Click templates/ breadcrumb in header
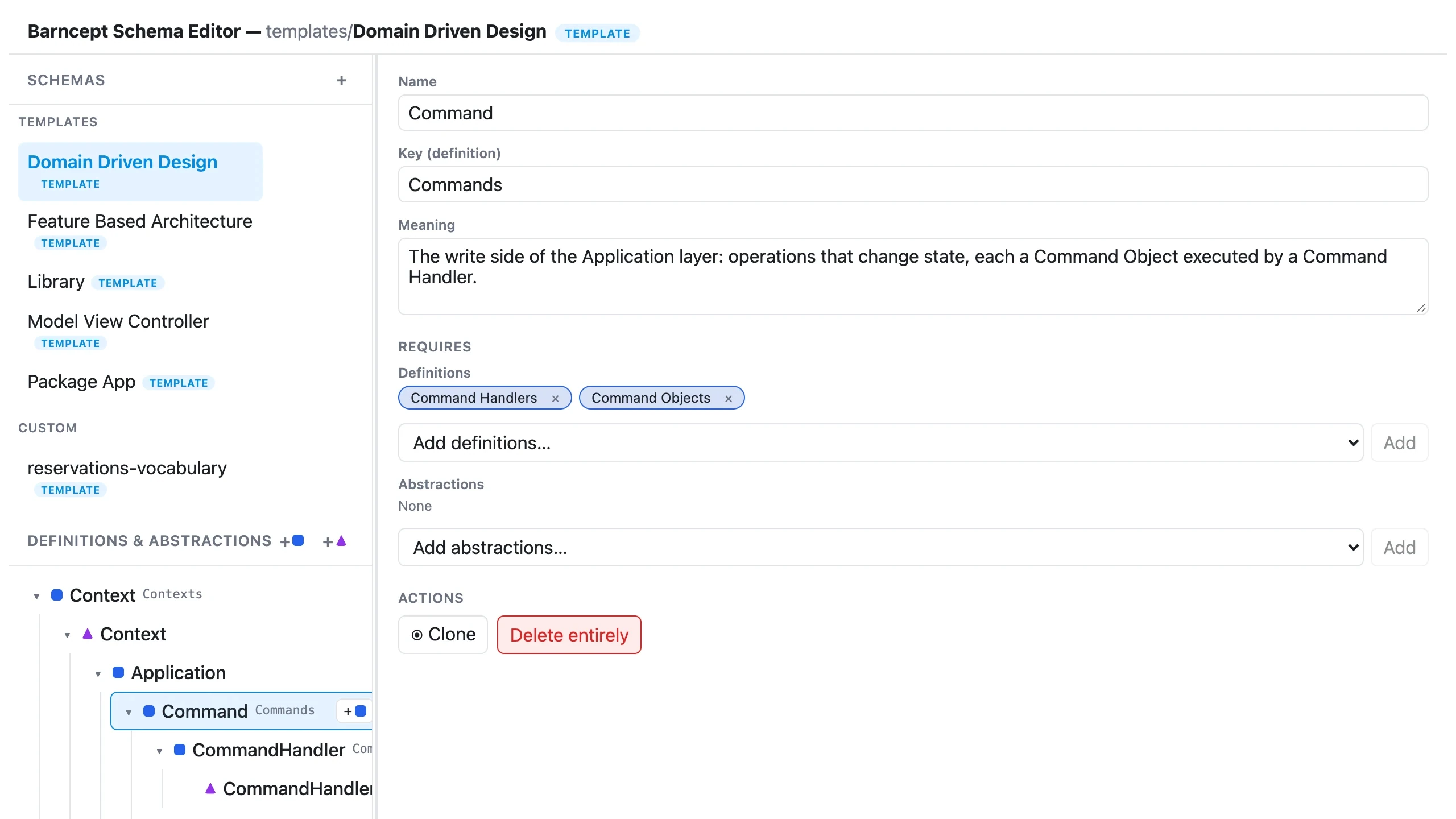This screenshot has width=1456, height=819. click(309, 31)
